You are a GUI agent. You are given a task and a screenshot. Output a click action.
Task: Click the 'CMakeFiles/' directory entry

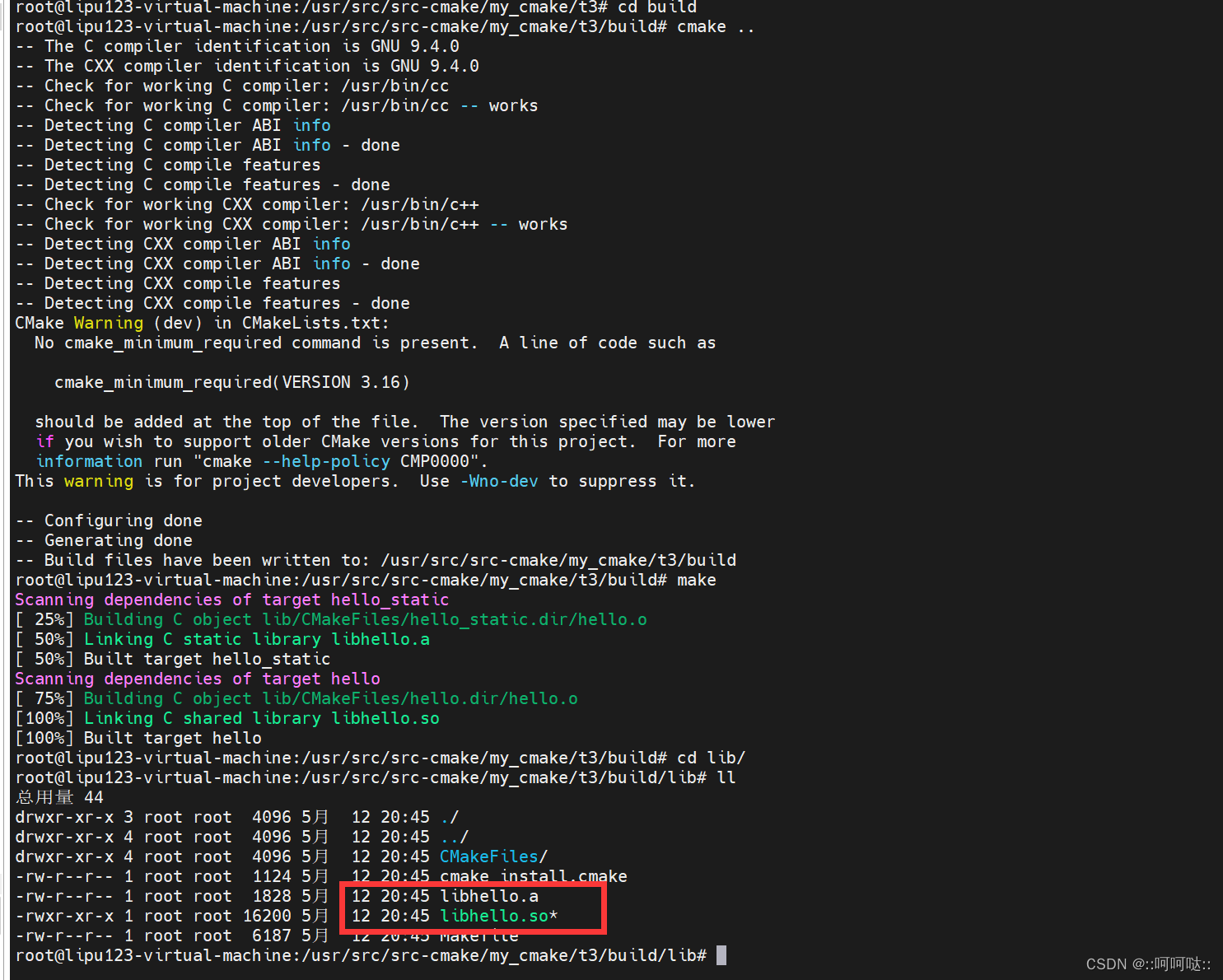tap(494, 856)
